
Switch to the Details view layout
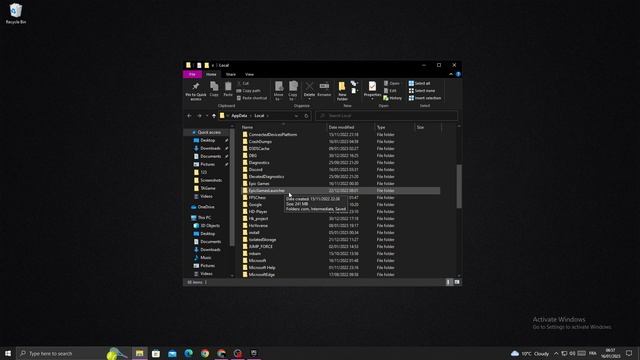(449, 282)
